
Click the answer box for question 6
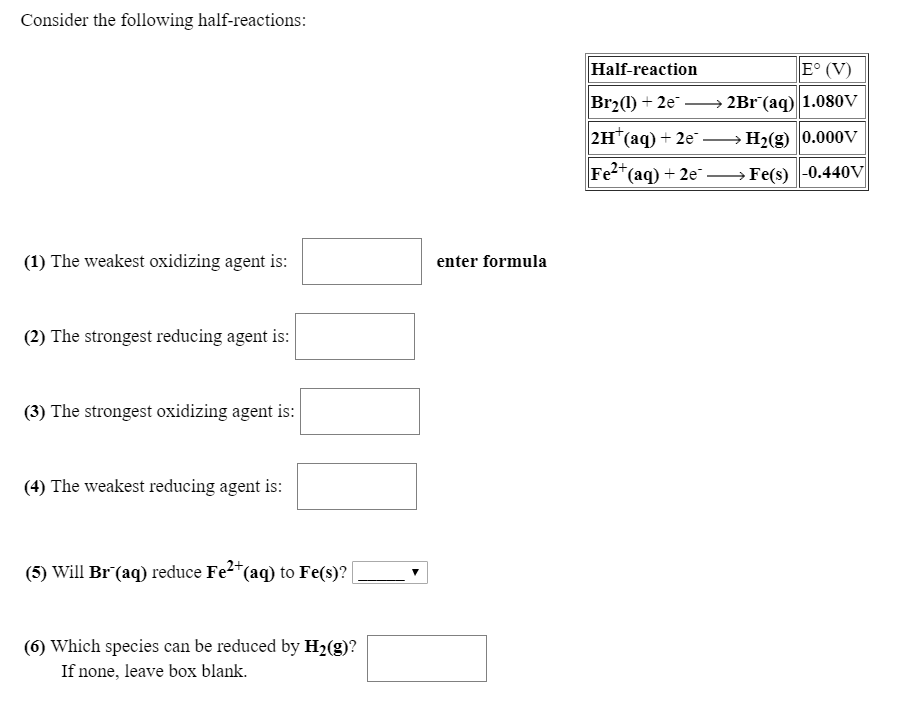[x=426, y=657]
